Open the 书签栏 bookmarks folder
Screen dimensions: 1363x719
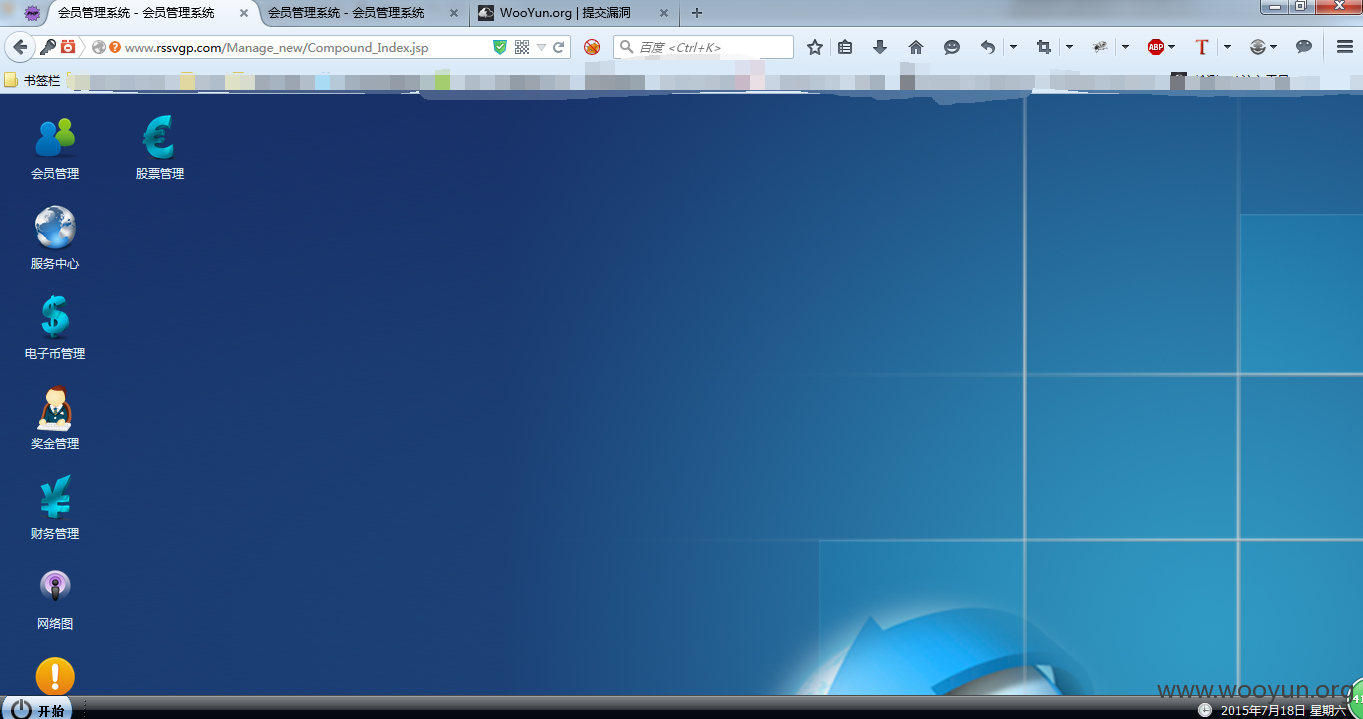[33, 80]
